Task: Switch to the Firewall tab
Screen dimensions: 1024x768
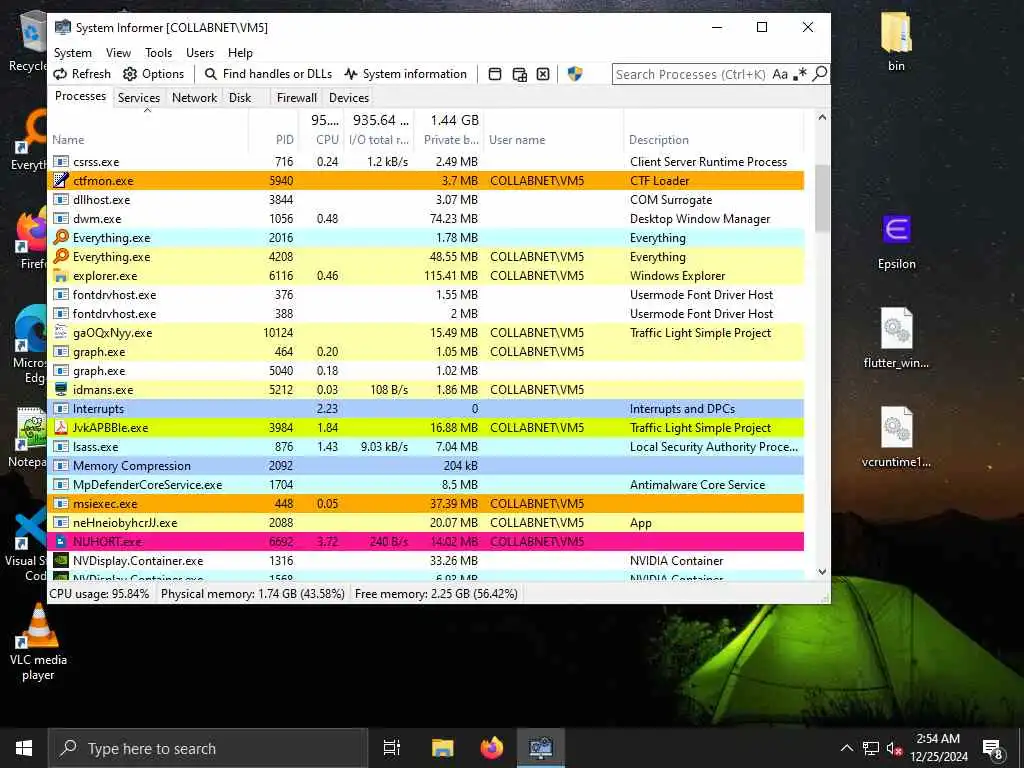Action: point(296,97)
